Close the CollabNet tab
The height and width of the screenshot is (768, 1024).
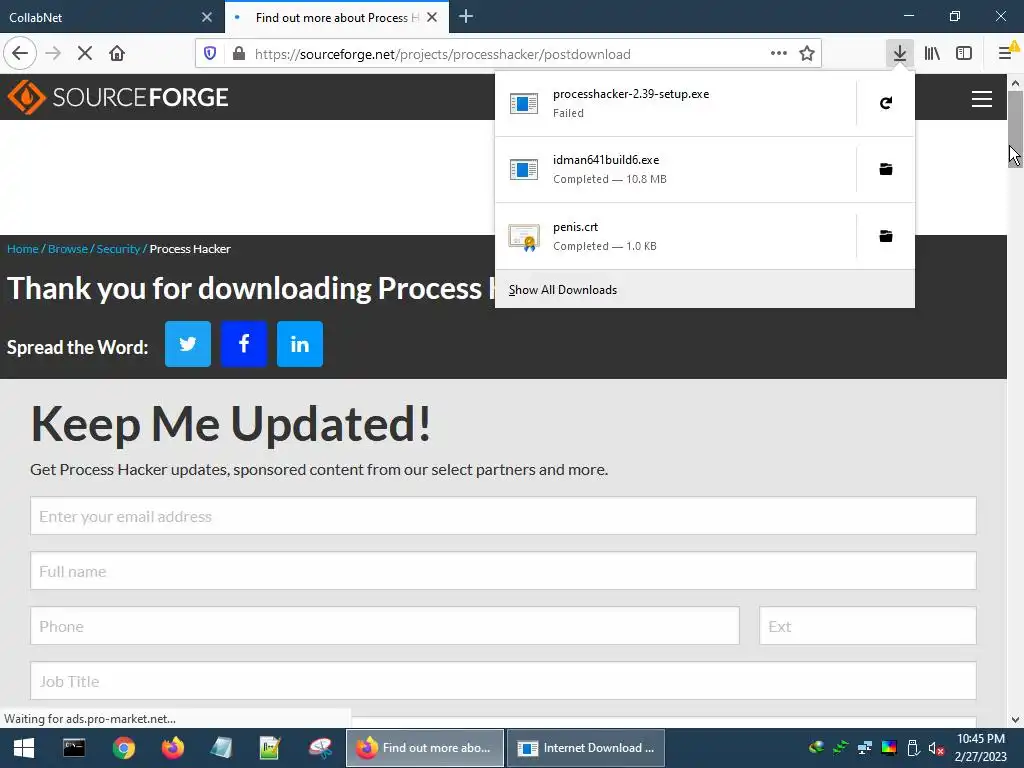tap(207, 17)
